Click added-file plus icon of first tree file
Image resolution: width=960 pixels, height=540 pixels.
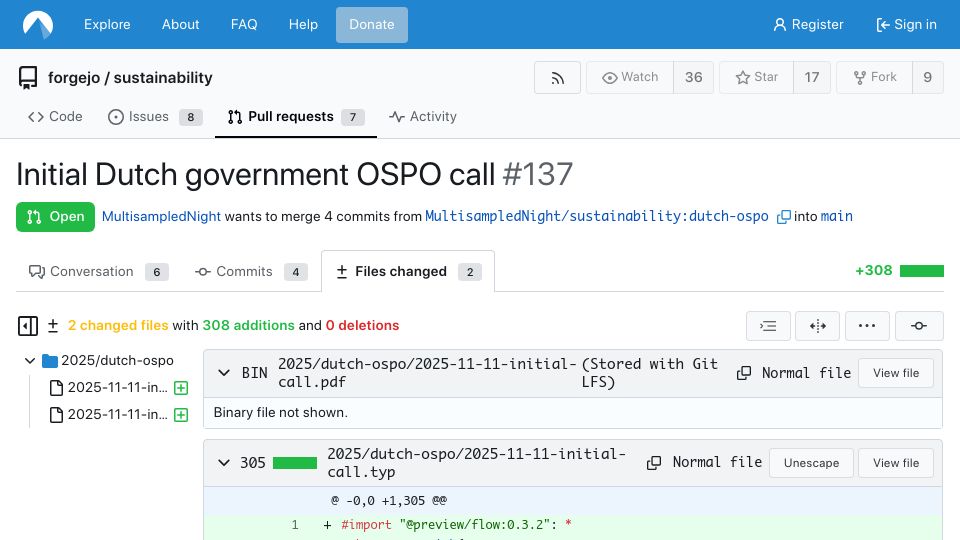click(181, 388)
